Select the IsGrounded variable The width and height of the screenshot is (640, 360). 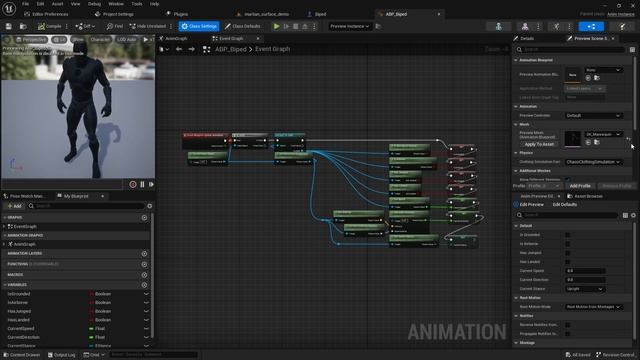[x=19, y=294]
